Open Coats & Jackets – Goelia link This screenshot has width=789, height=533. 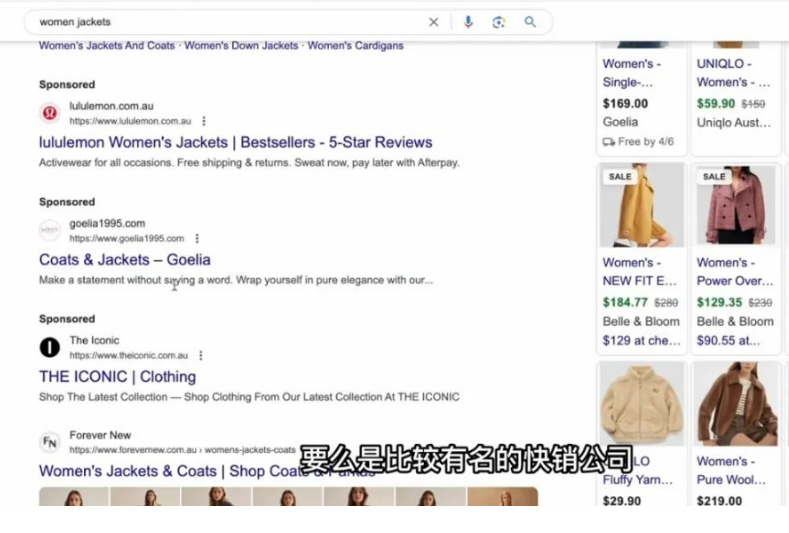[125, 260]
